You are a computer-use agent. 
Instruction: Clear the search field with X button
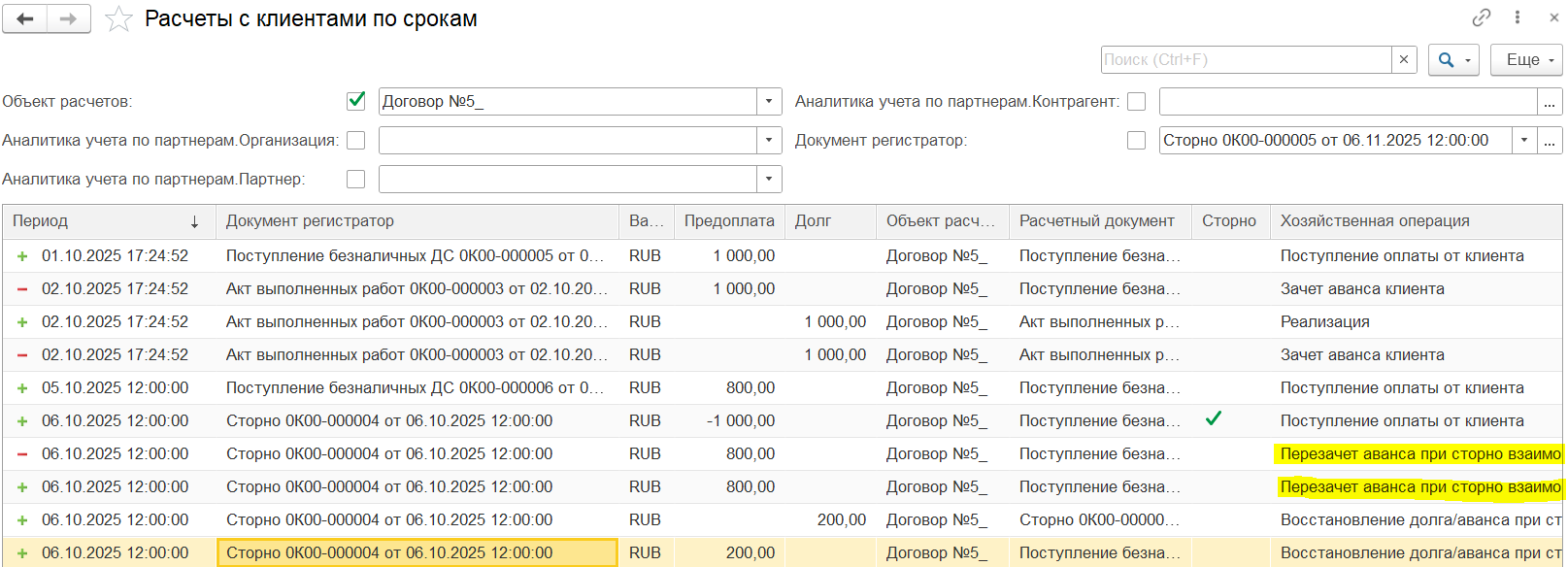click(x=1403, y=60)
